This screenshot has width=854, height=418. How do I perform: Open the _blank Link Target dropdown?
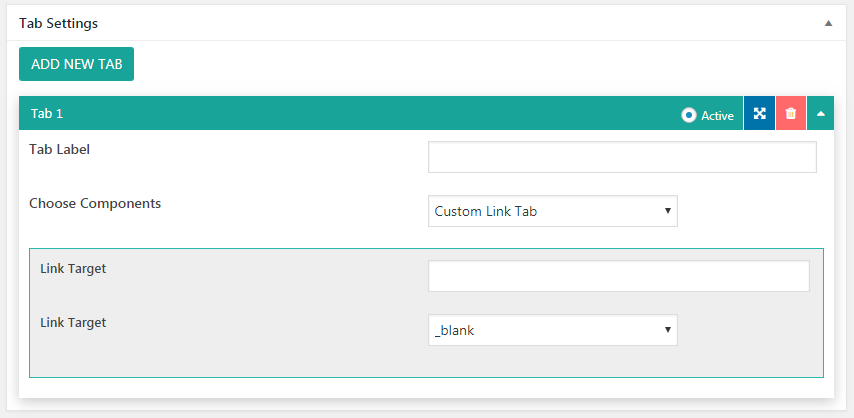(x=552, y=330)
